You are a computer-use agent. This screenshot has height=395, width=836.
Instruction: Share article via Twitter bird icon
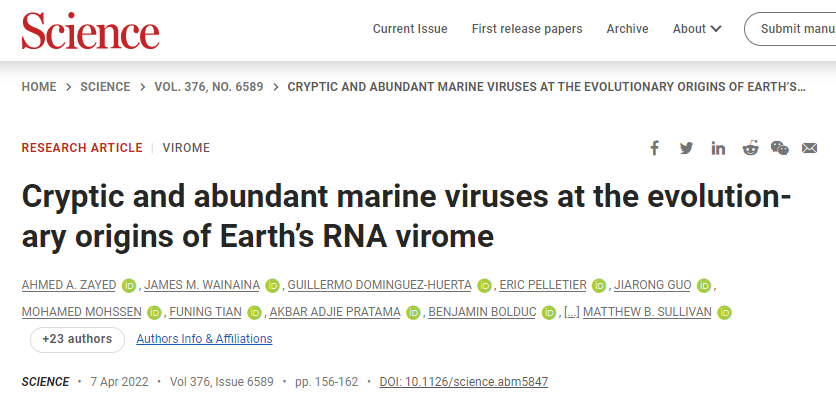click(686, 148)
